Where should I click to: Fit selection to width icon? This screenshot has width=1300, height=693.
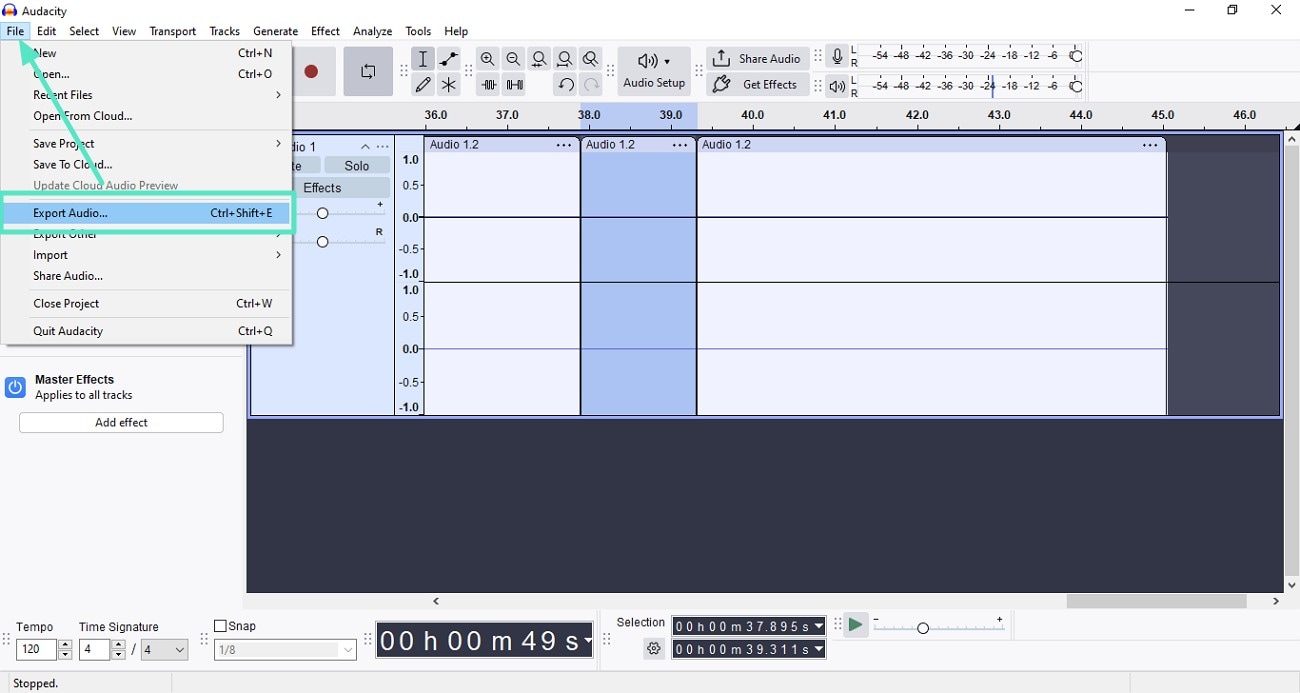pyautogui.click(x=539, y=59)
